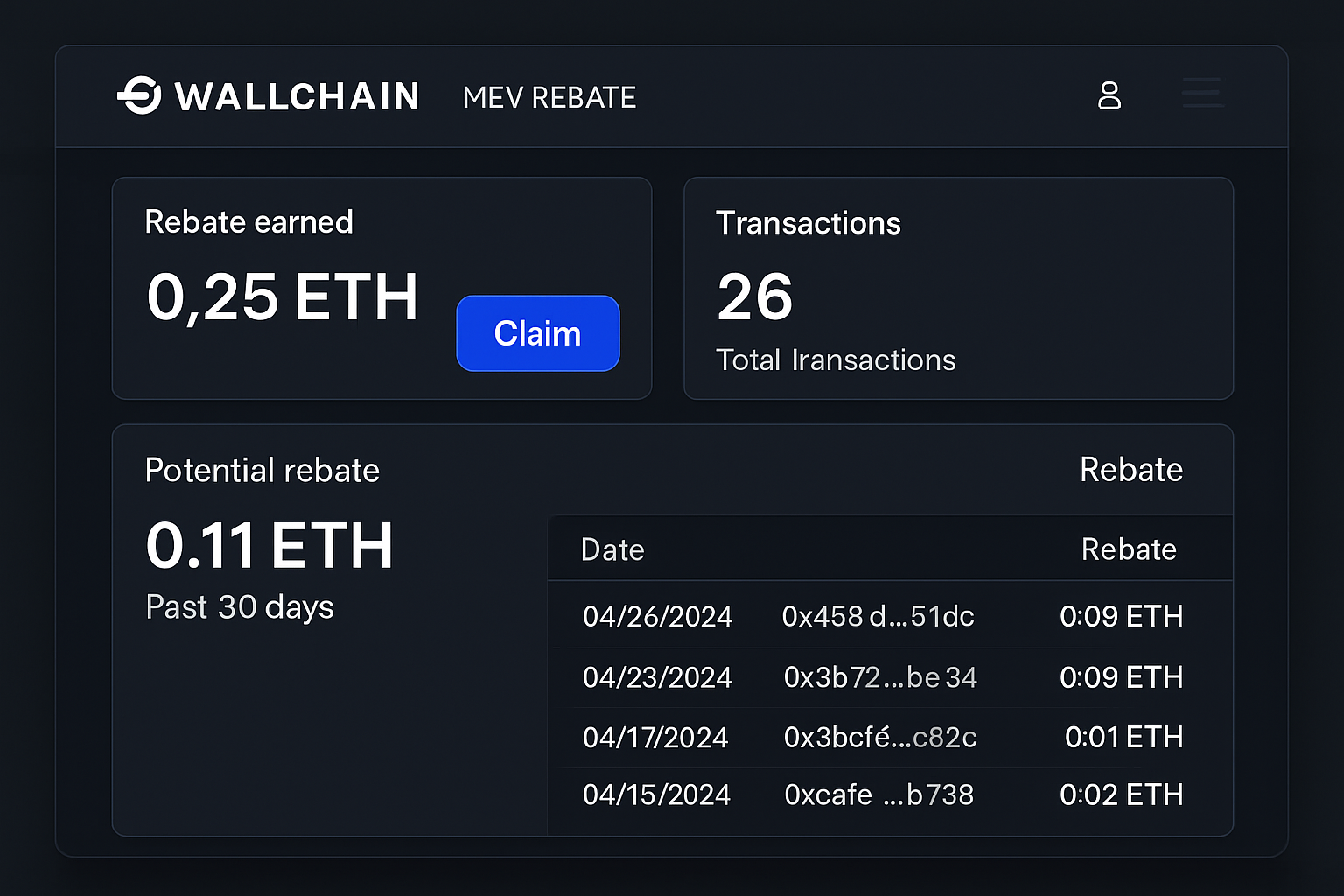
Task: Click the Date column header
Action: point(612,549)
